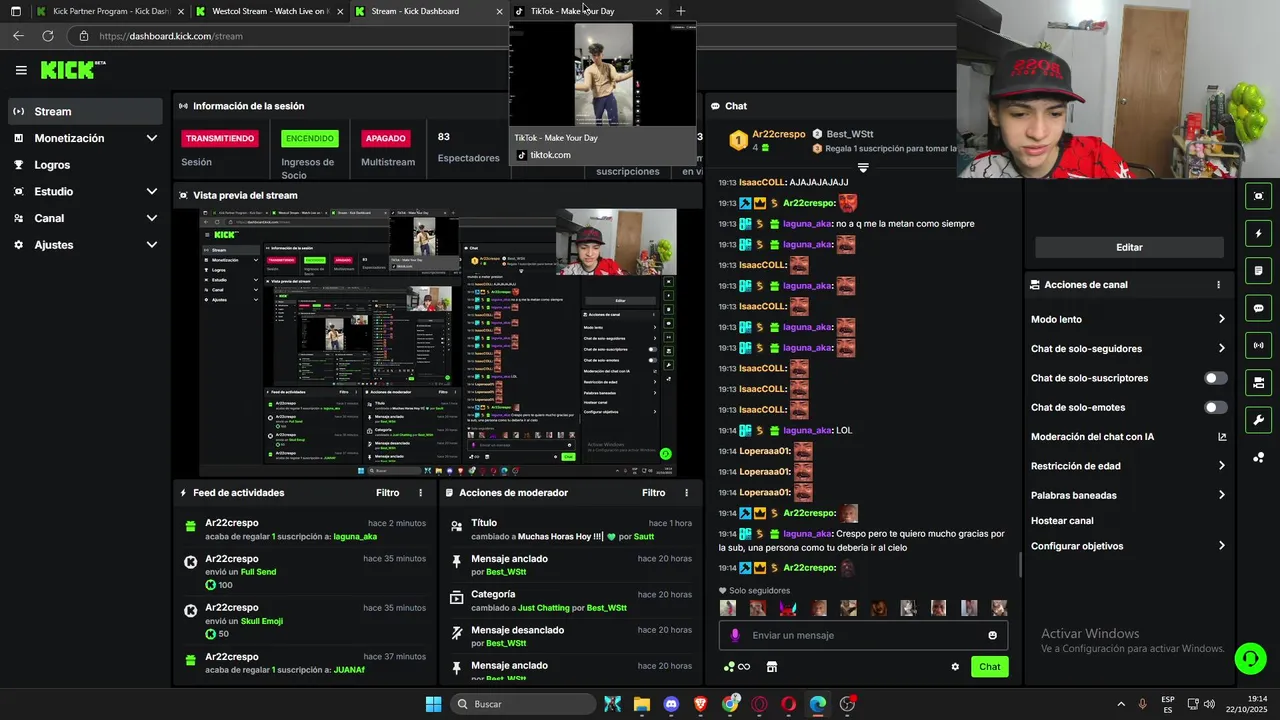Open OBS Studio from the taskbar

tap(847, 704)
